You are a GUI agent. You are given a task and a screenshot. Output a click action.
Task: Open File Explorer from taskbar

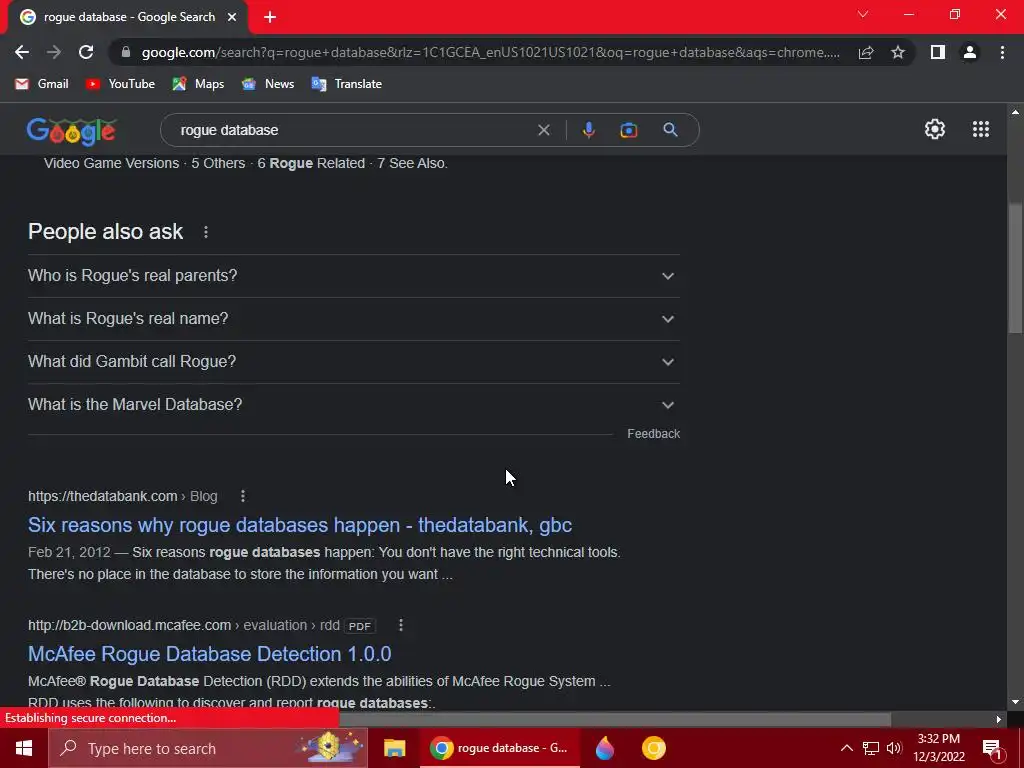[x=394, y=748]
